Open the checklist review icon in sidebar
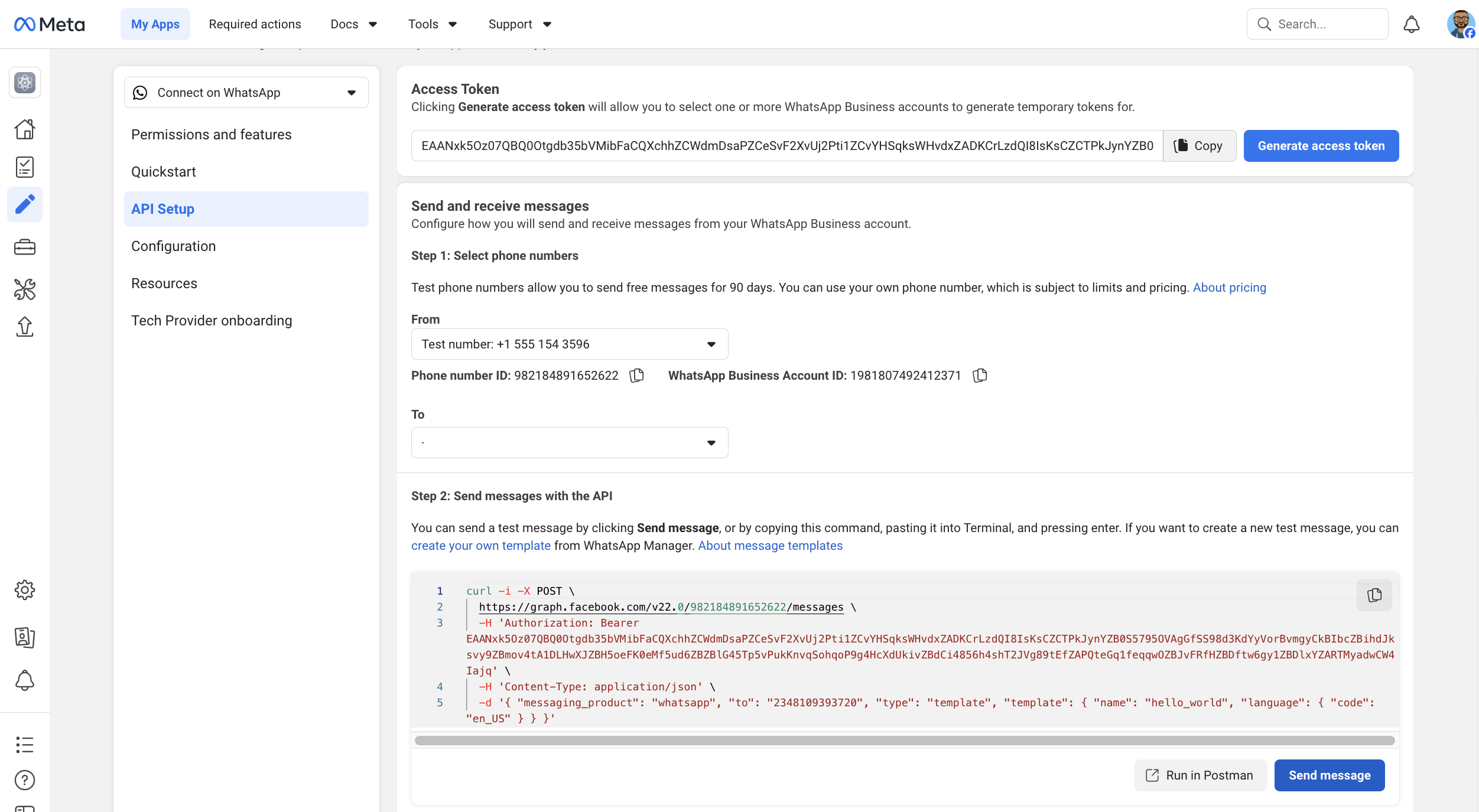This screenshot has height=812, width=1479. click(x=25, y=167)
